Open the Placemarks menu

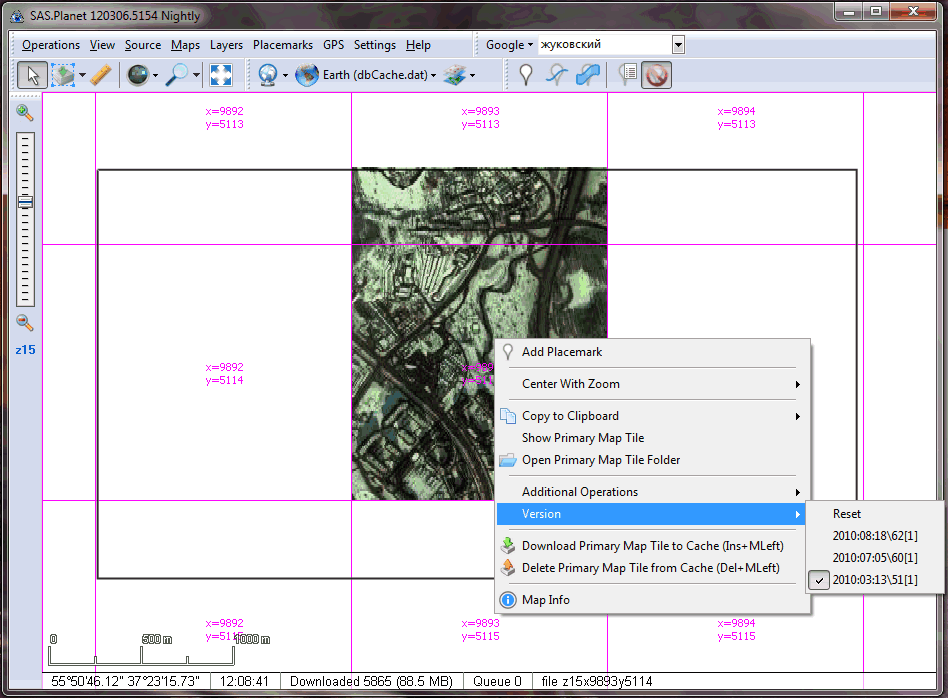(282, 45)
